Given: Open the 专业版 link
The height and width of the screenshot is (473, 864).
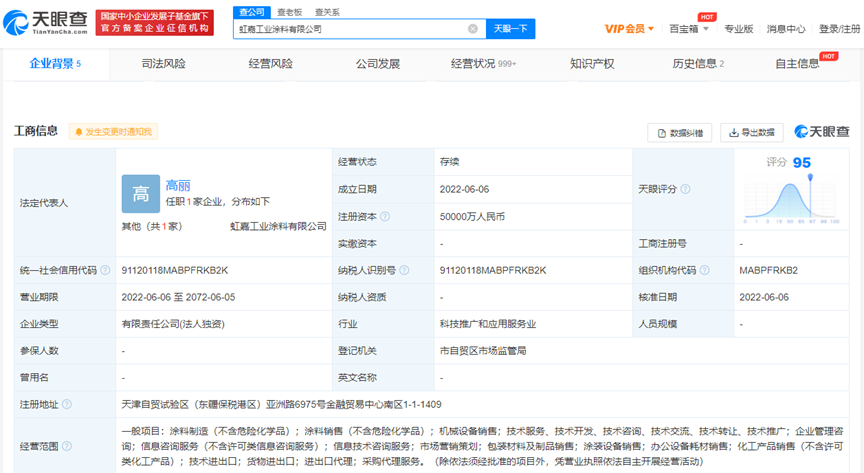Looking at the screenshot, I should [738, 29].
